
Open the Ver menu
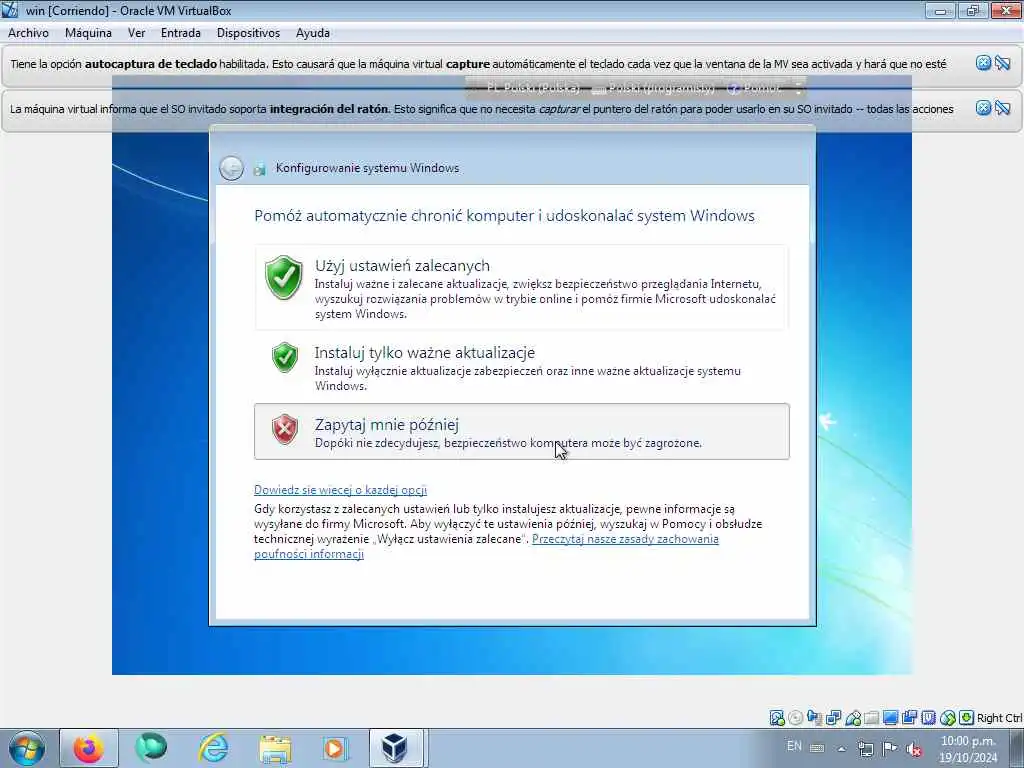(x=136, y=33)
